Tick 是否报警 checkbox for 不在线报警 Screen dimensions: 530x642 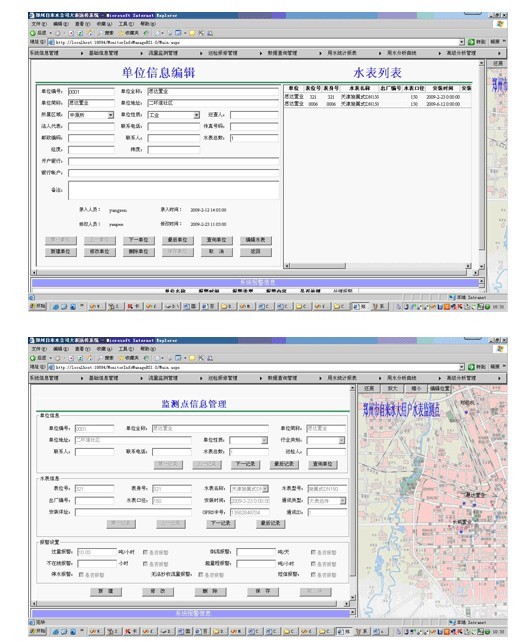click(x=145, y=564)
